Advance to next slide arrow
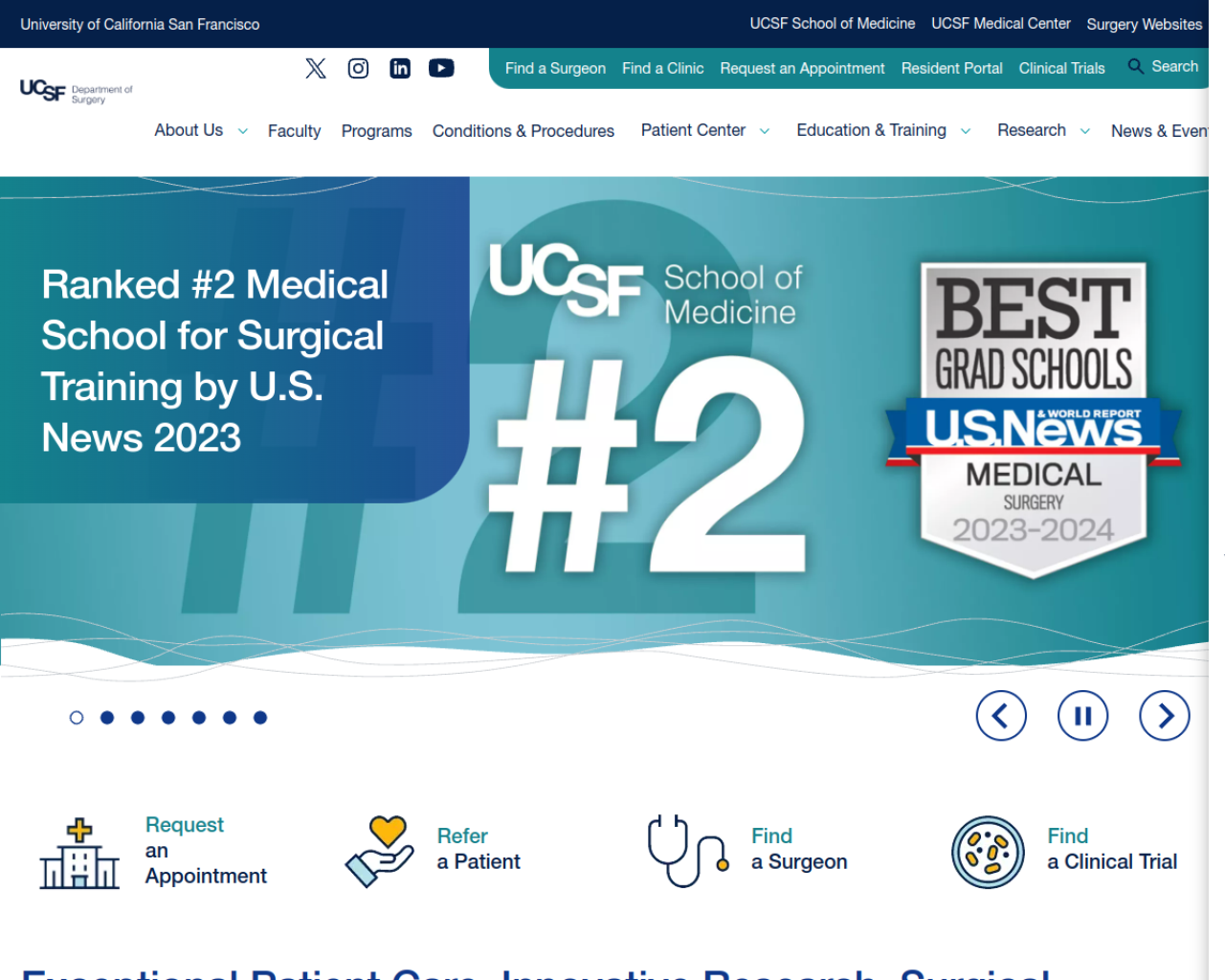This screenshot has width=1225, height=980. click(1165, 716)
